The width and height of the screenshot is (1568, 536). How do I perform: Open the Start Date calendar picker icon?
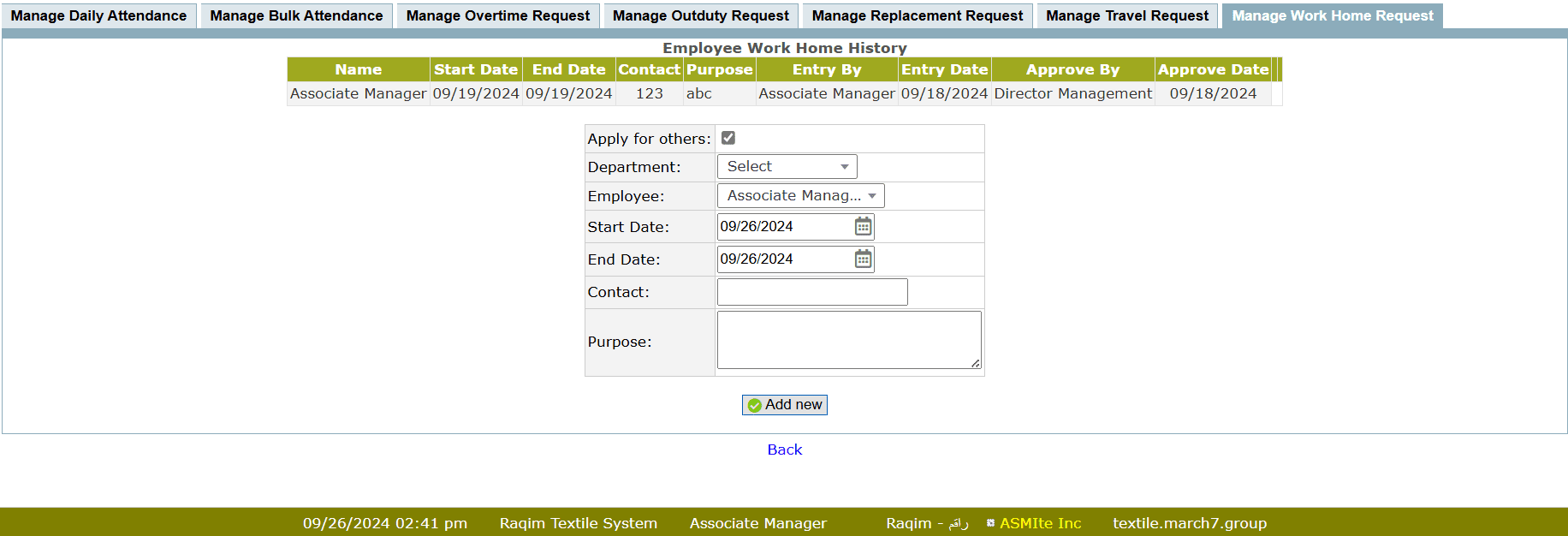coord(863,226)
